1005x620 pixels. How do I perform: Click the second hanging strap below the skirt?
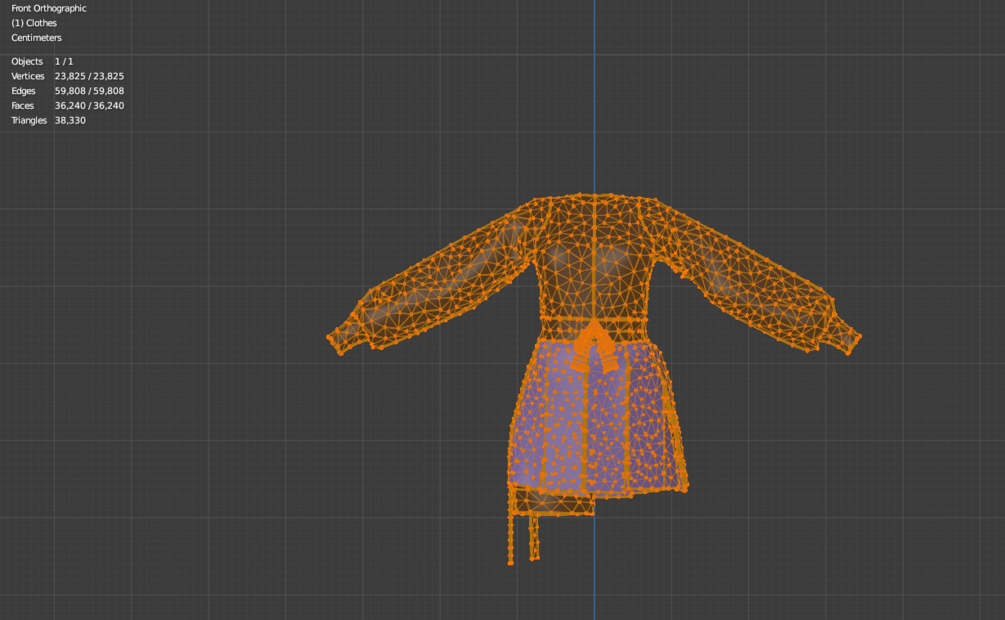coord(534,537)
